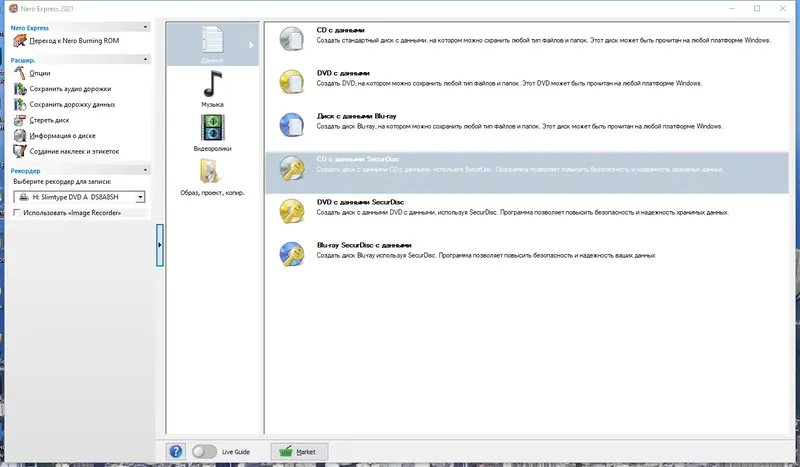Image resolution: width=800 pixels, height=467 pixels.
Task: Click the Options hammer icon
Action: coord(19,73)
